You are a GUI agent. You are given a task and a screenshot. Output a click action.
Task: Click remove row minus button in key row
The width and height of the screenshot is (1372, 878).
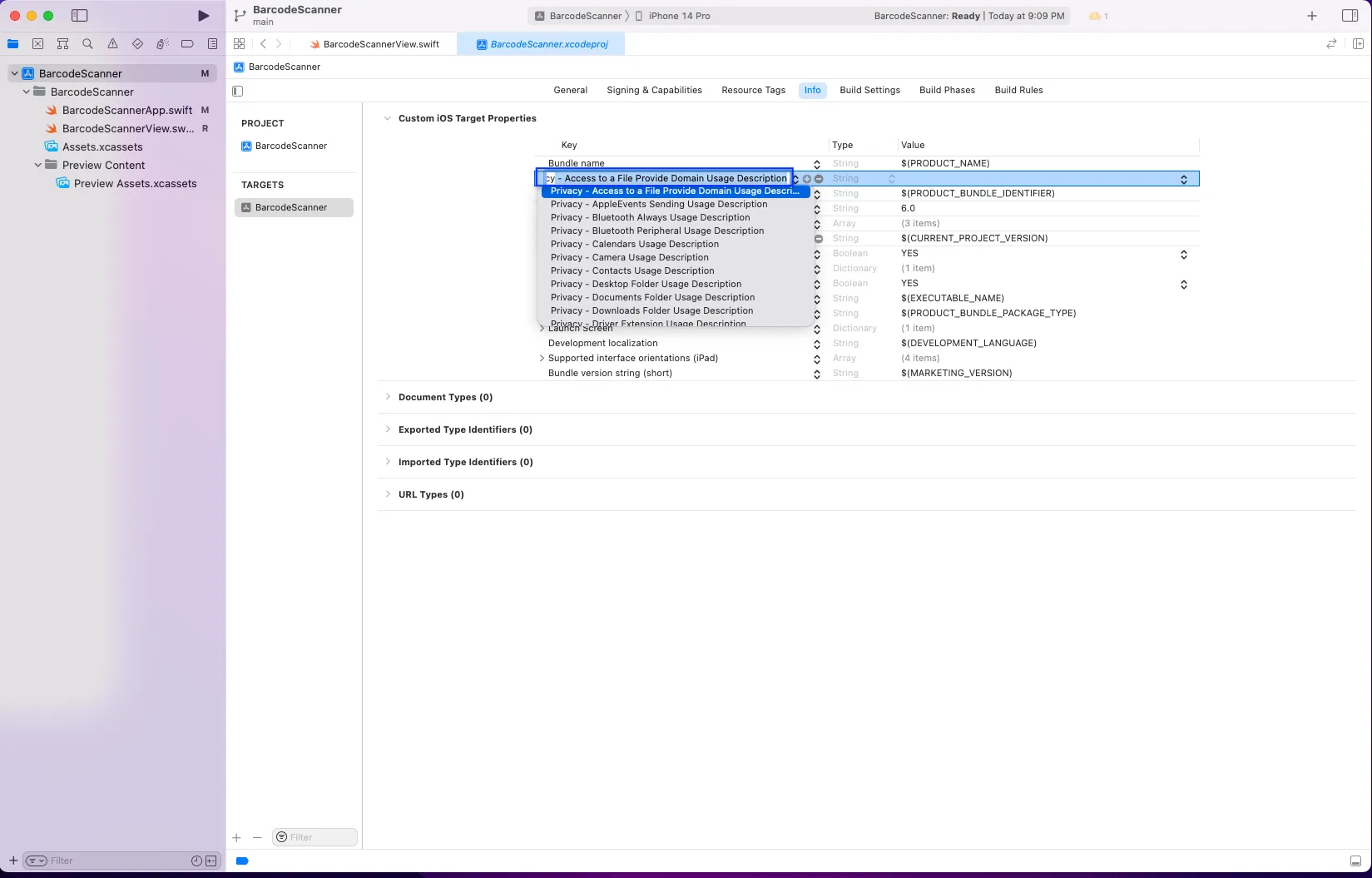click(x=819, y=179)
